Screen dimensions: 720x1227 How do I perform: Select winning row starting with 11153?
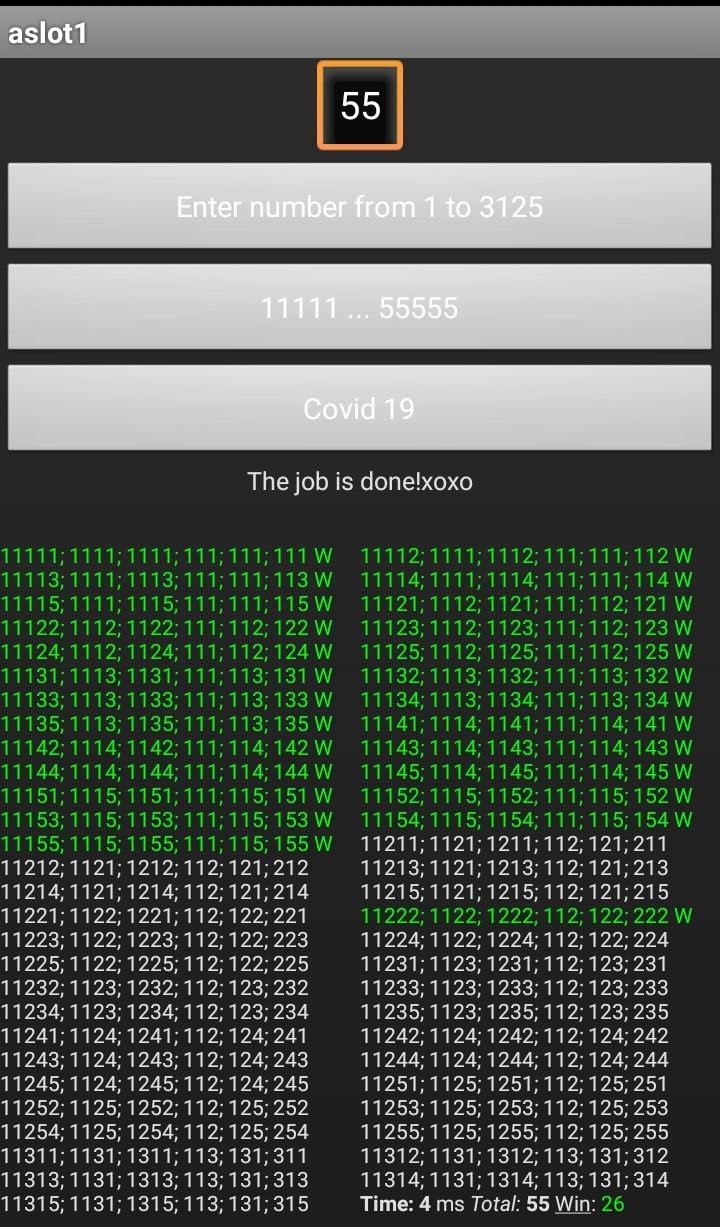[x=167, y=819]
